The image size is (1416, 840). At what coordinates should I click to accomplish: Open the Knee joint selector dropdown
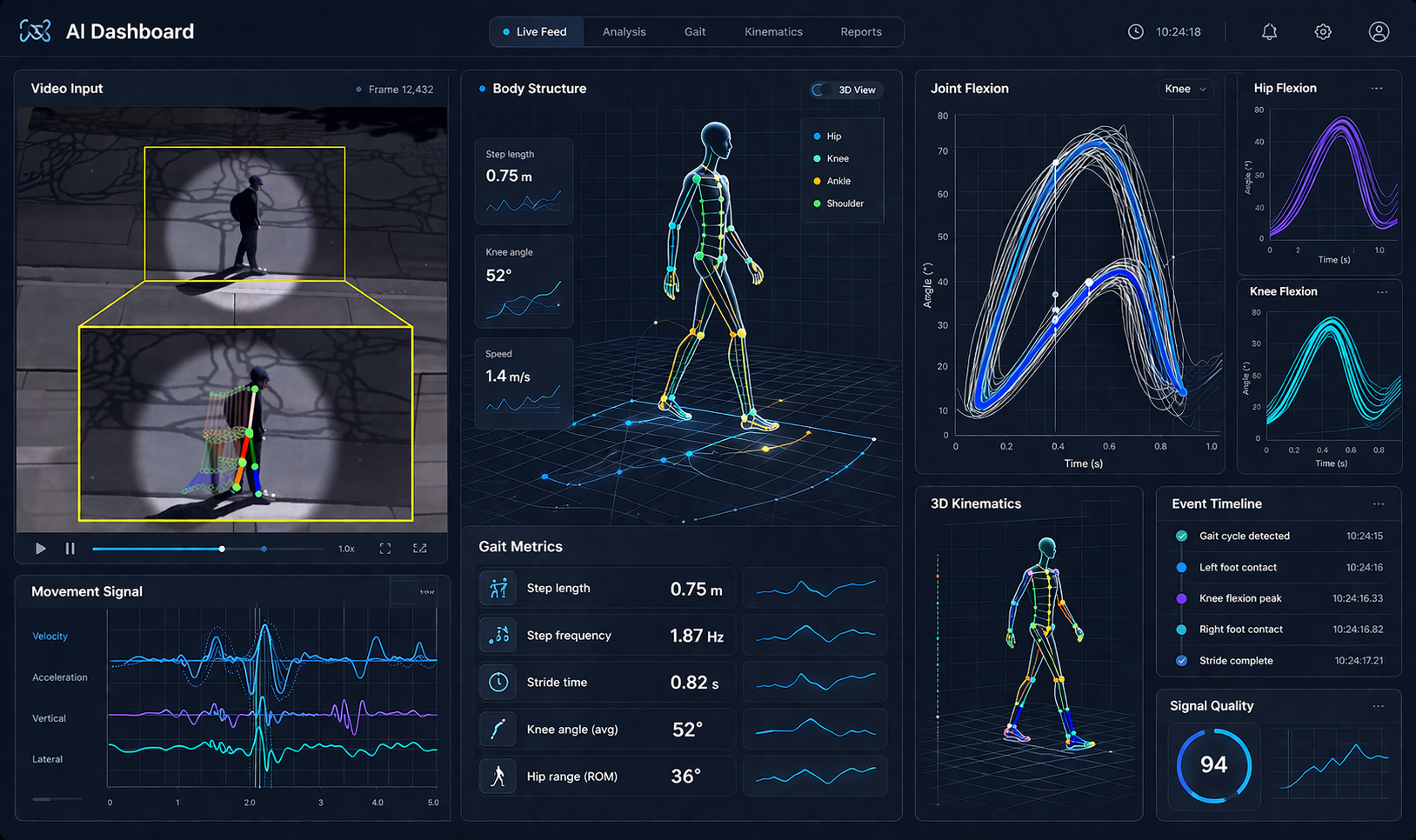click(x=1186, y=89)
